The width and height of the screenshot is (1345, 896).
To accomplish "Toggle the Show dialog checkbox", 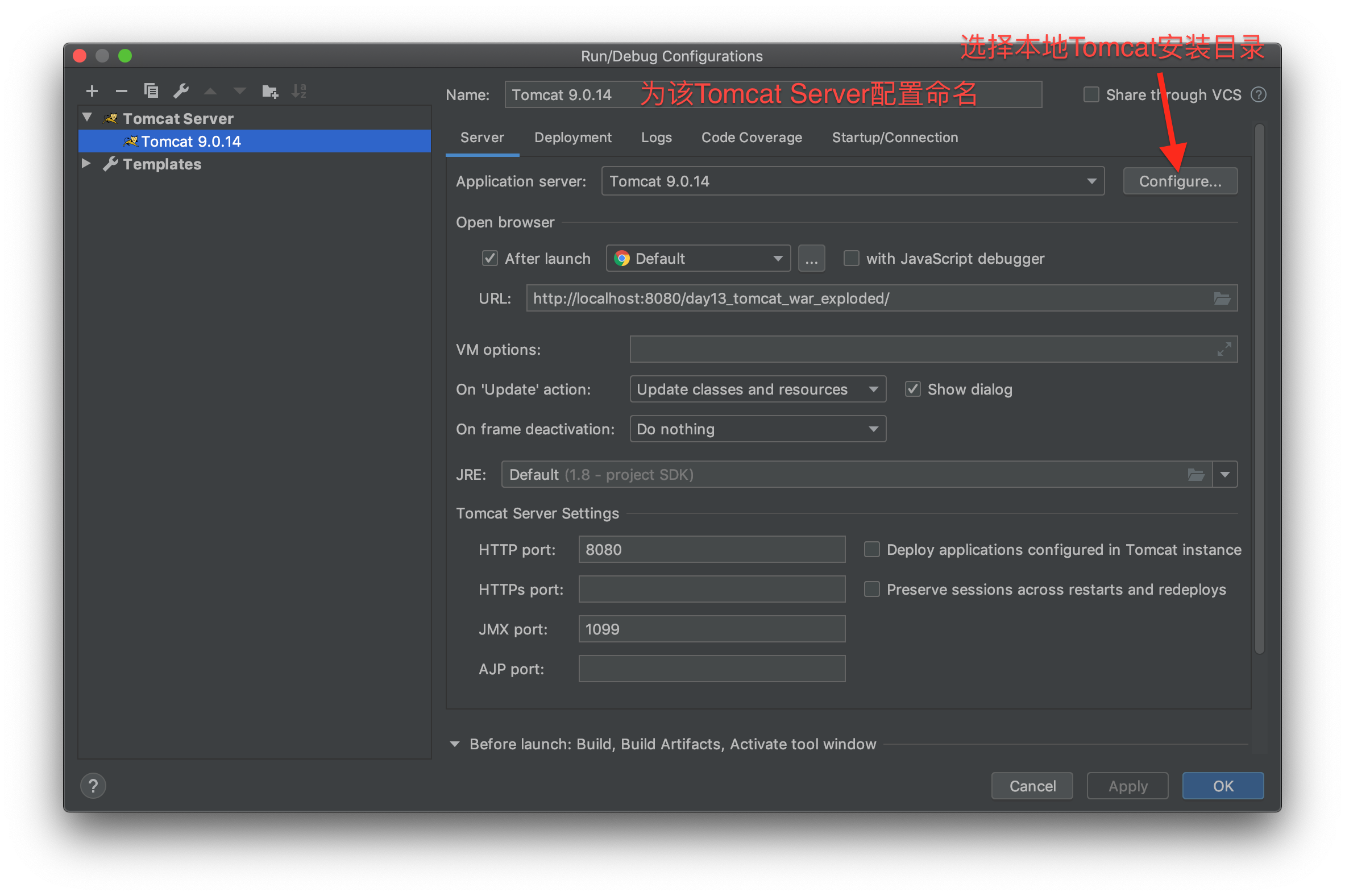I will (x=912, y=389).
